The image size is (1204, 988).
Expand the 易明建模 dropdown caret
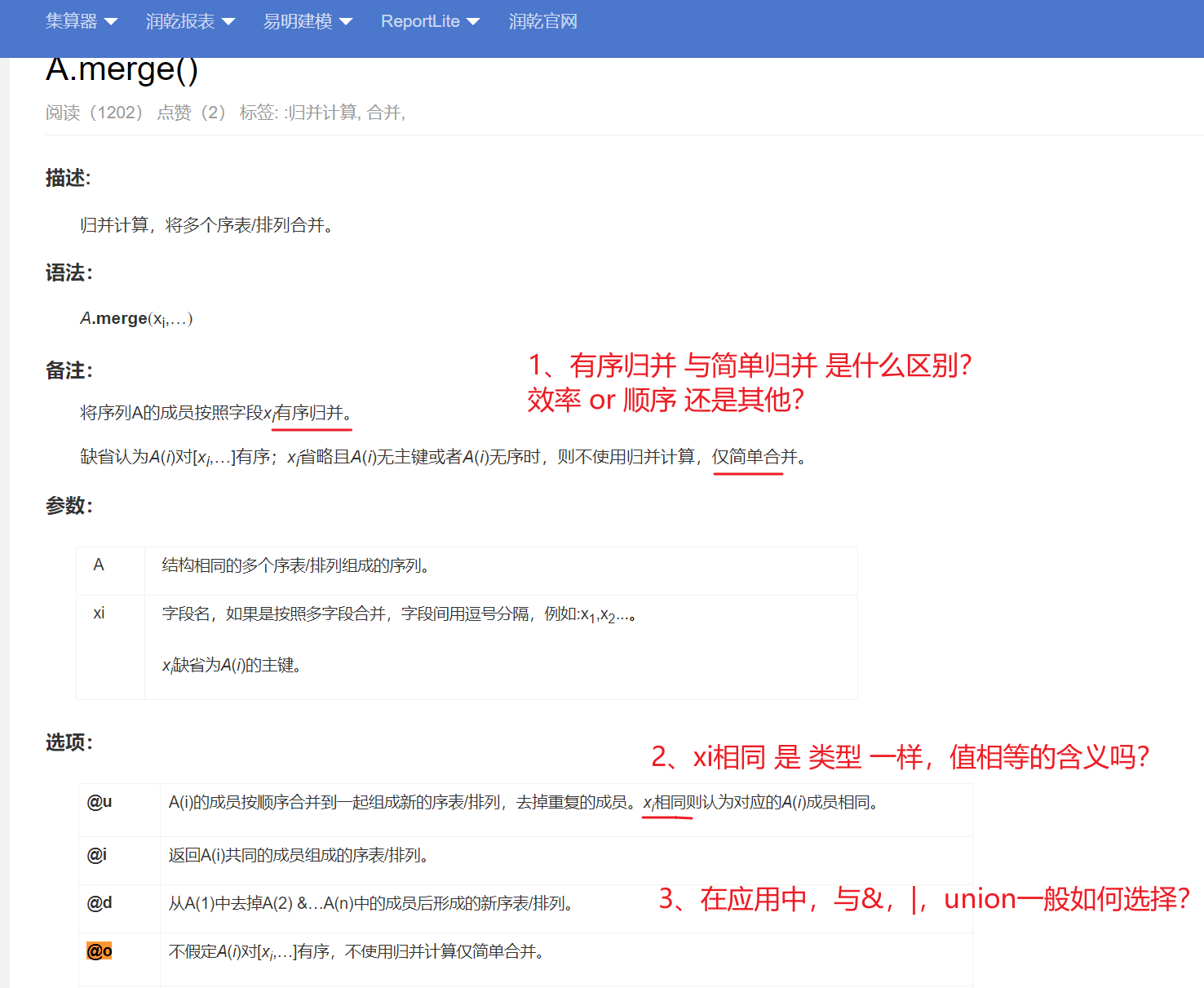click(346, 22)
